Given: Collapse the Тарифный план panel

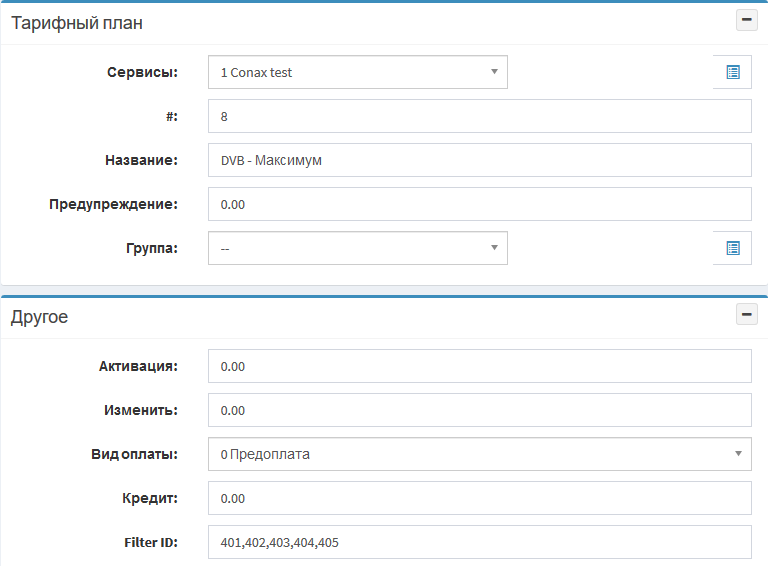Looking at the screenshot, I should click(x=746, y=21).
